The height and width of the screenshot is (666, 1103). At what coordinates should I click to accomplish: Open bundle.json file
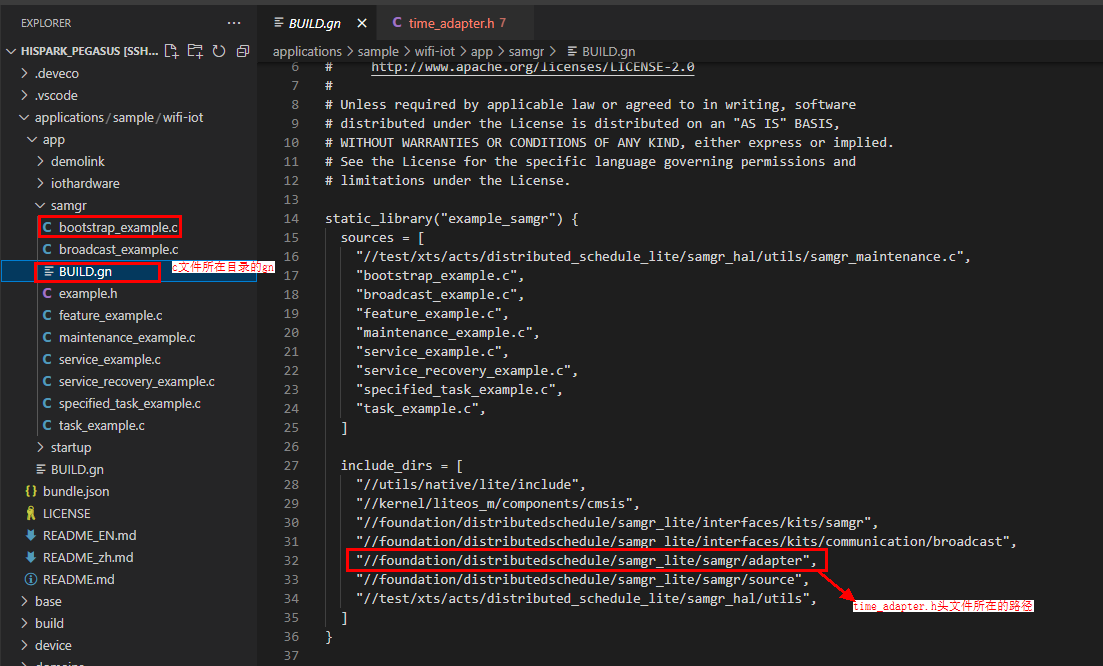(x=76, y=492)
